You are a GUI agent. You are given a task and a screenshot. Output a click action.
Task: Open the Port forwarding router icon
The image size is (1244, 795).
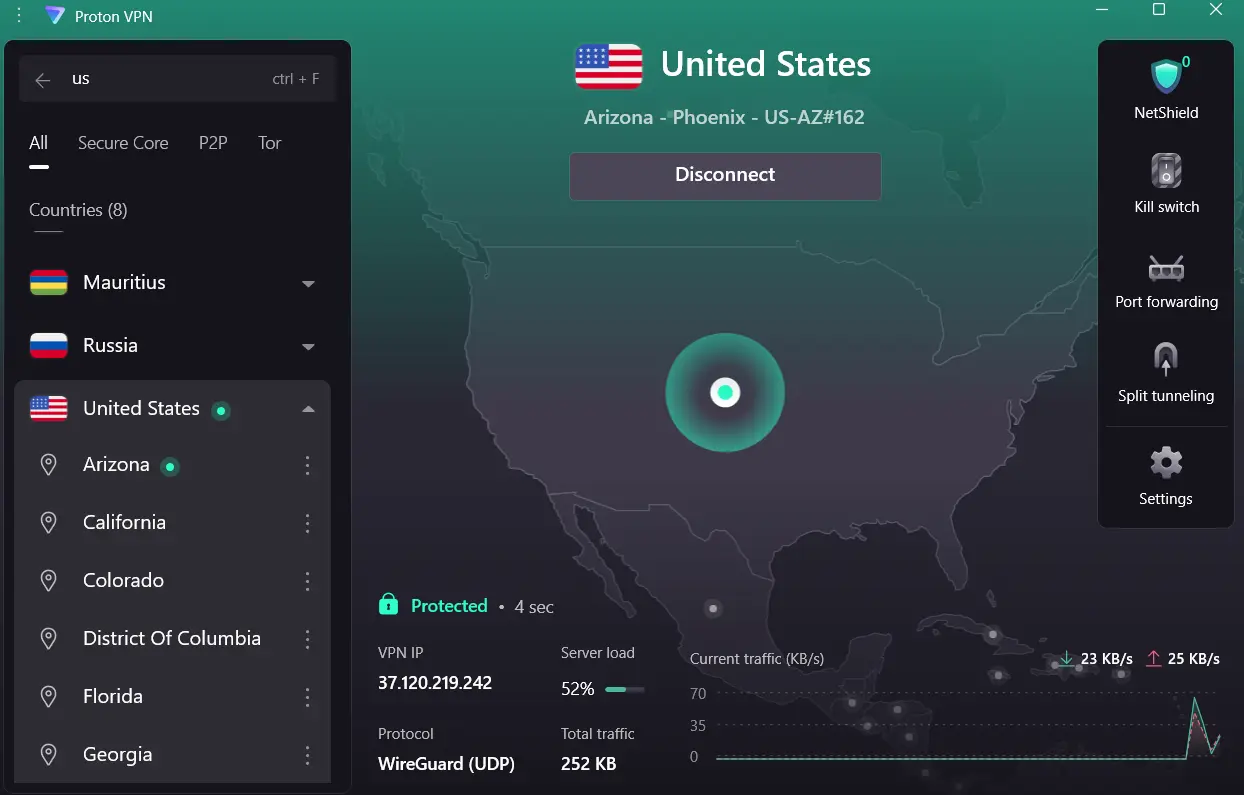(x=1166, y=268)
